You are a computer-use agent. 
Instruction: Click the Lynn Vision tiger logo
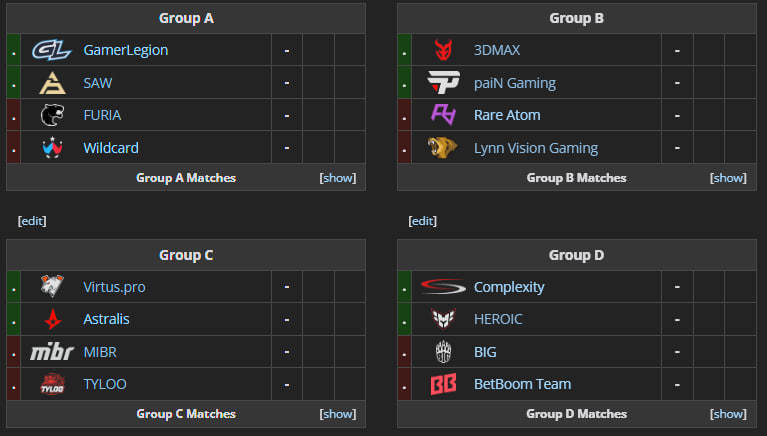(x=442, y=148)
